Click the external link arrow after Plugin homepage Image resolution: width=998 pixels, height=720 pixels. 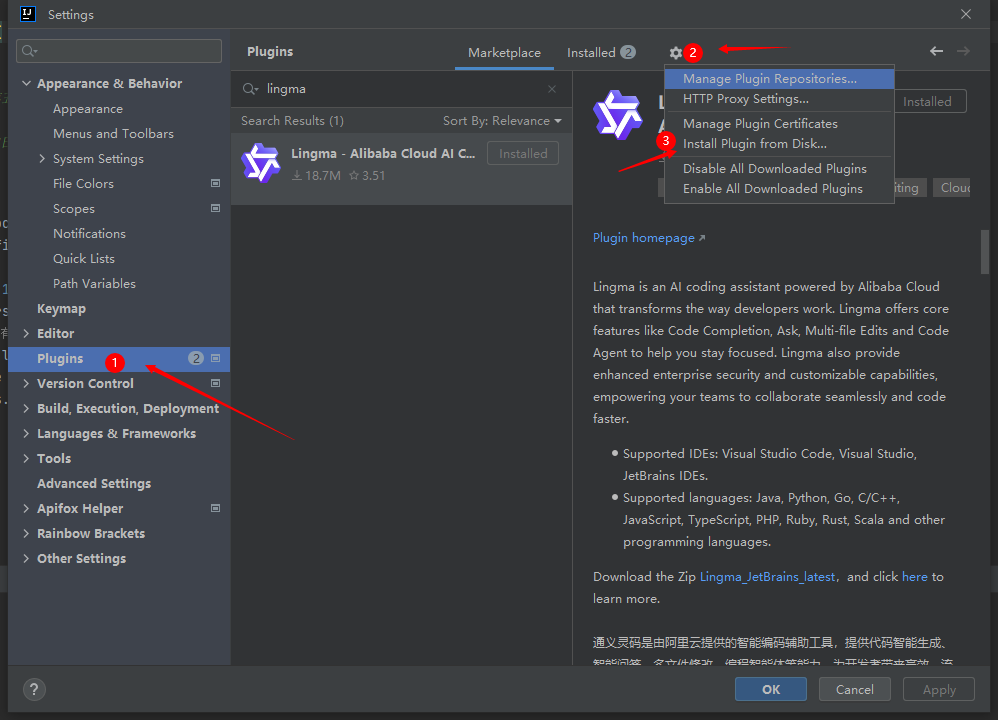click(702, 238)
